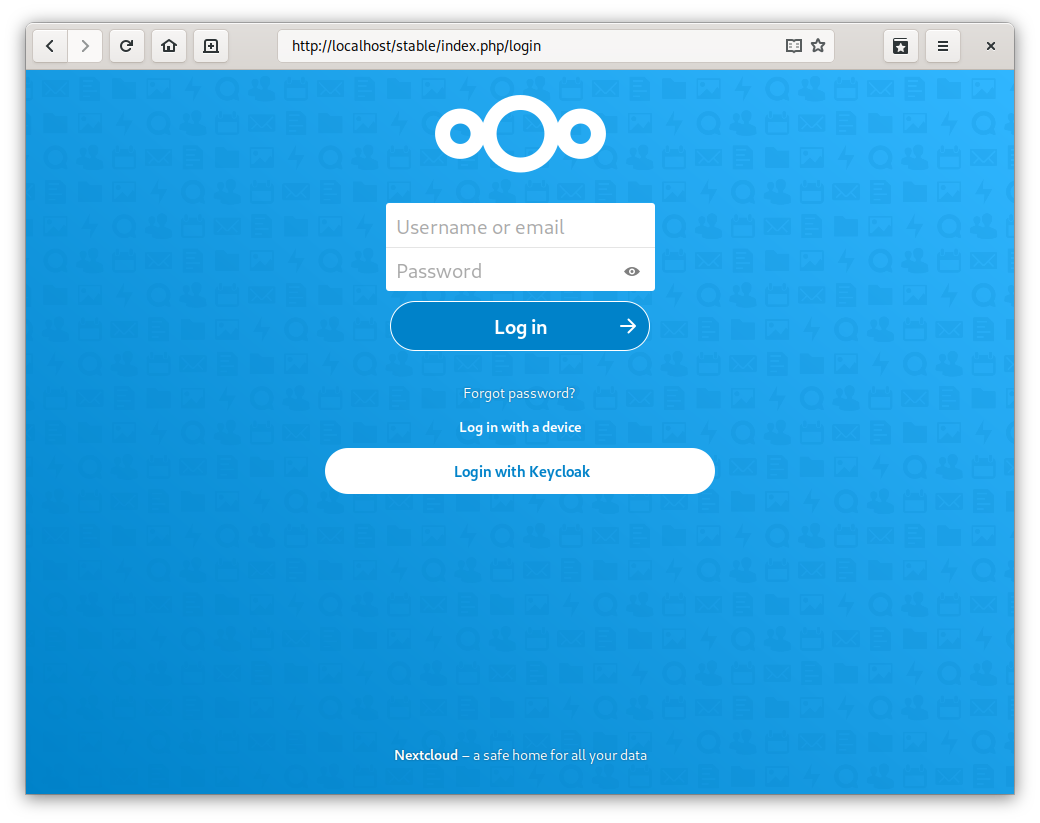Select Log in with a device
1040x823 pixels.
point(520,427)
